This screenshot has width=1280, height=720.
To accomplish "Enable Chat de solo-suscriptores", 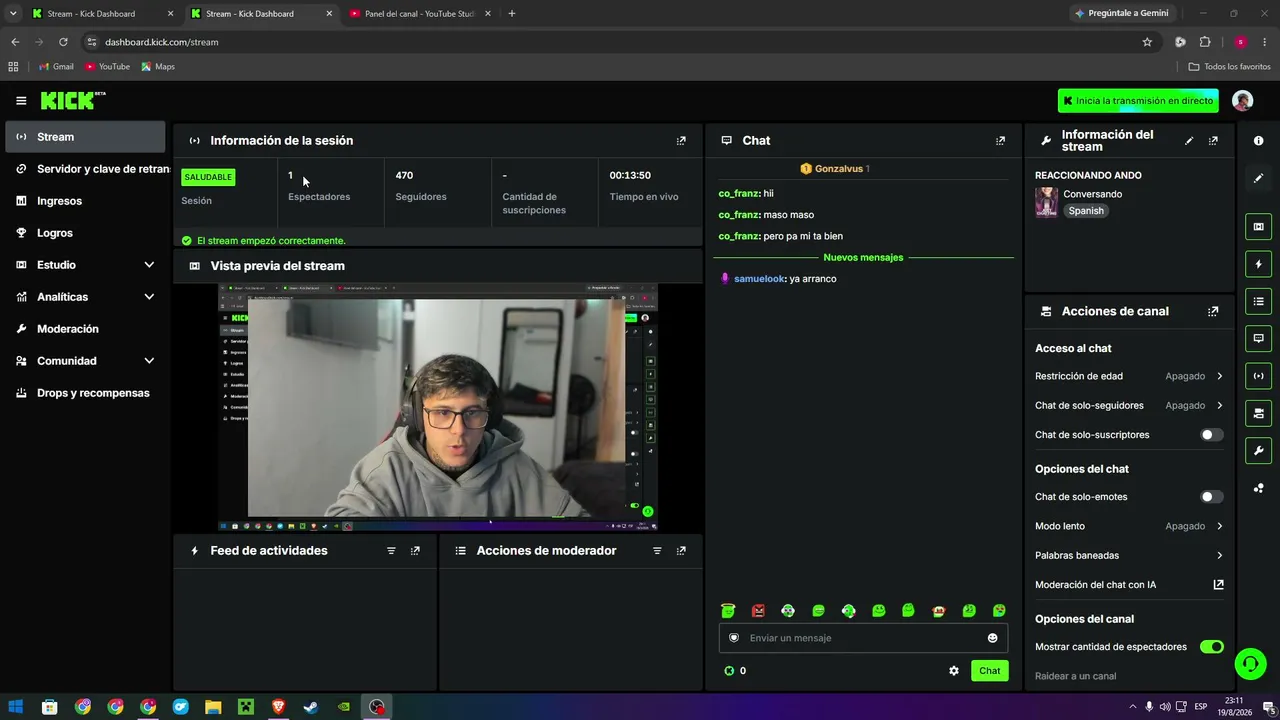I will pyautogui.click(x=1211, y=435).
